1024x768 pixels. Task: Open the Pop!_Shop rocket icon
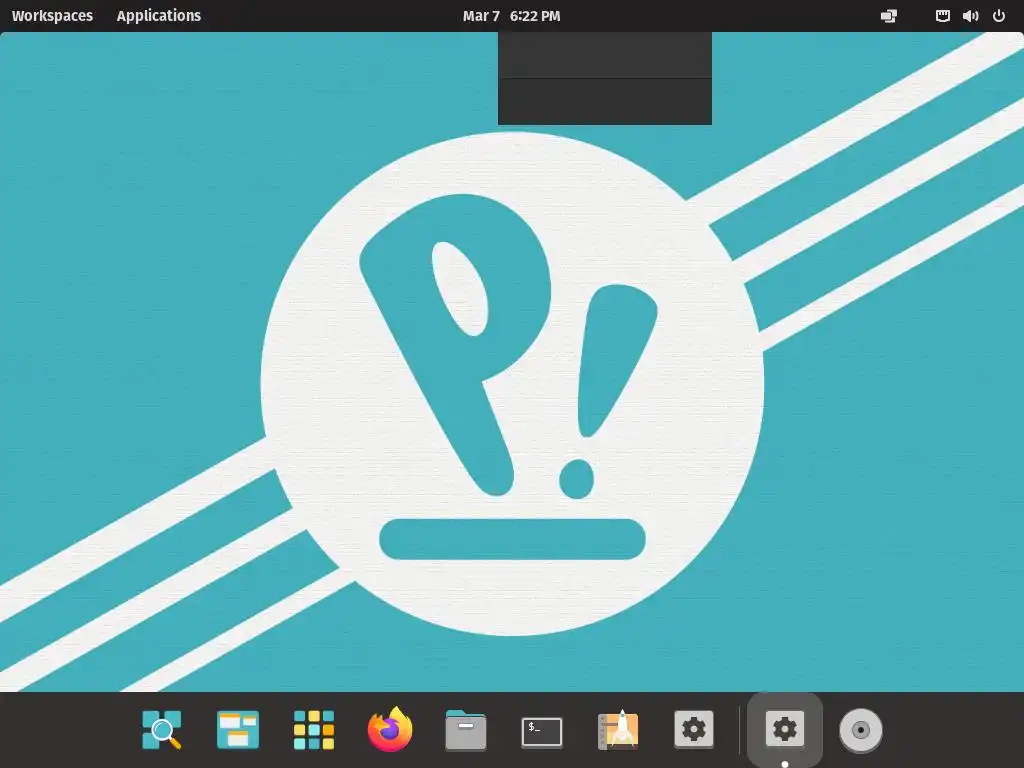(618, 729)
